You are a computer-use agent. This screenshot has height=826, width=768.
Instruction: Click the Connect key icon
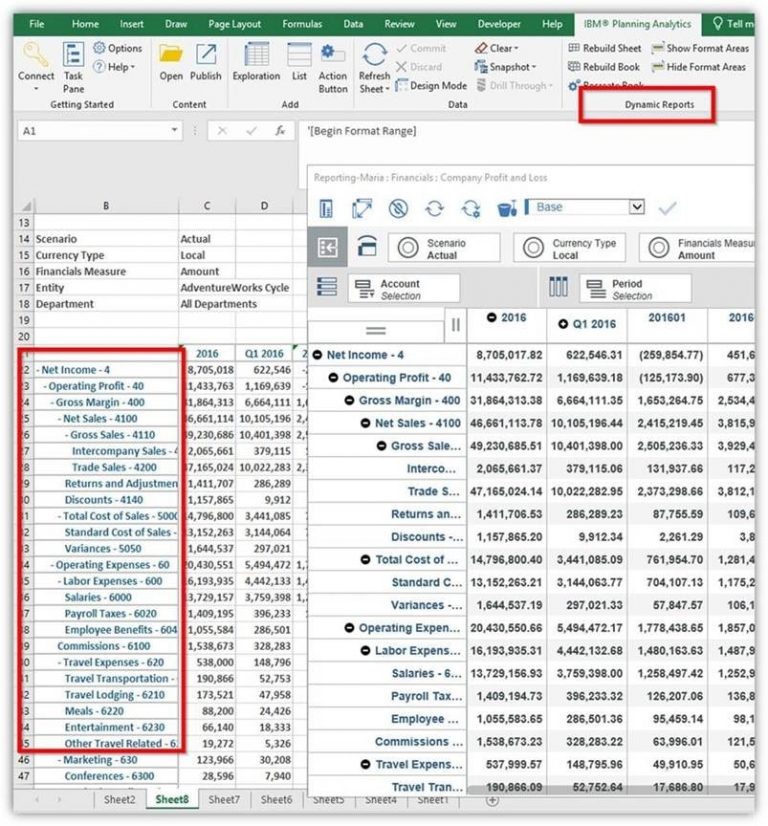tap(36, 56)
